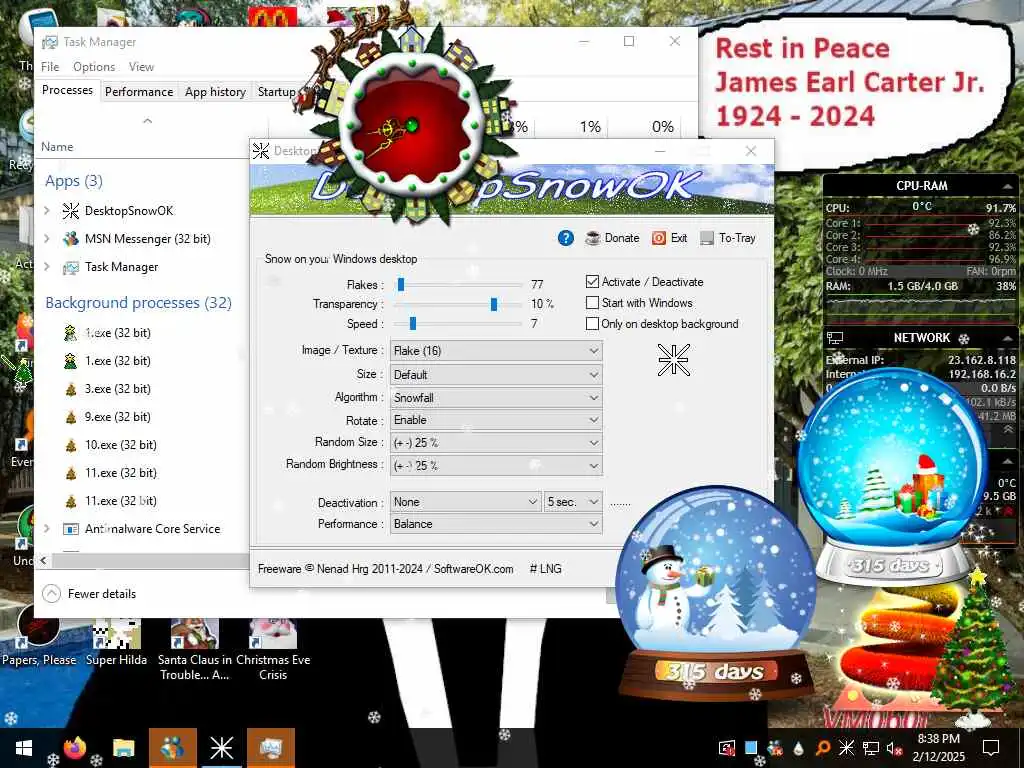Click the DesktopSnowOK snowflake icon in Task Manager list
The height and width of the screenshot is (768, 1024).
tap(71, 211)
